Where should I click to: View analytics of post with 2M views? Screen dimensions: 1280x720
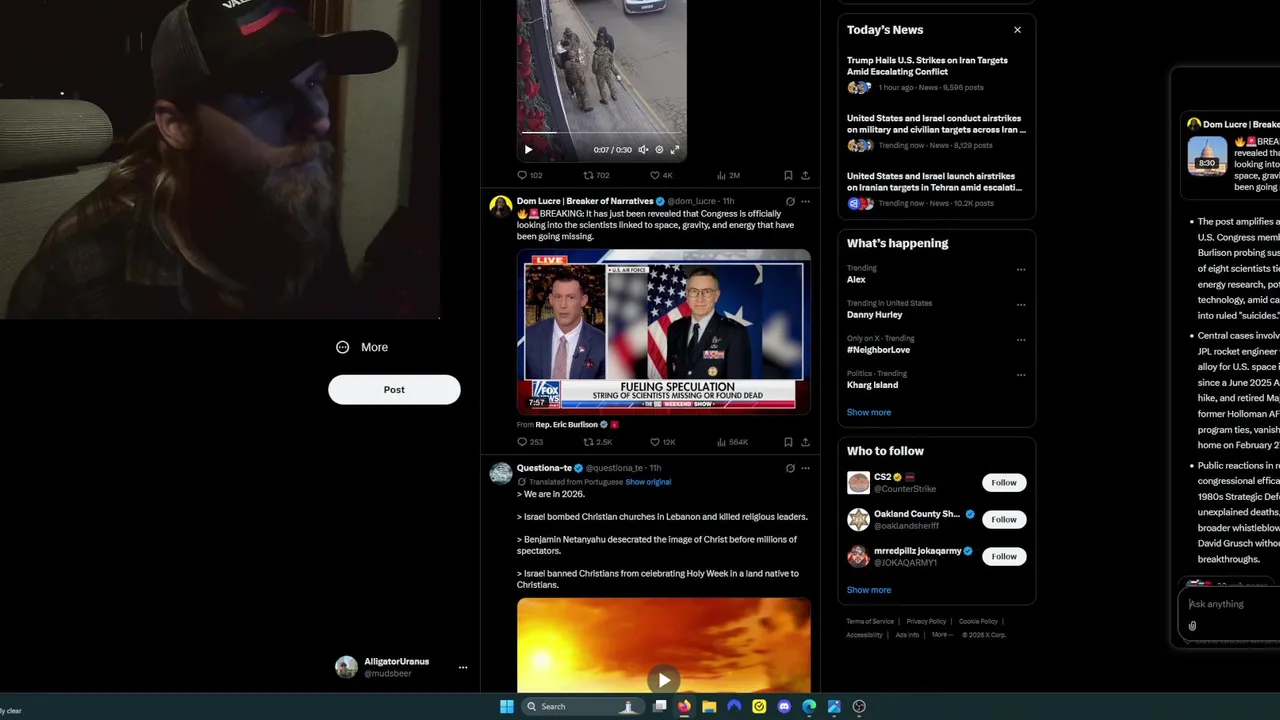click(x=728, y=175)
